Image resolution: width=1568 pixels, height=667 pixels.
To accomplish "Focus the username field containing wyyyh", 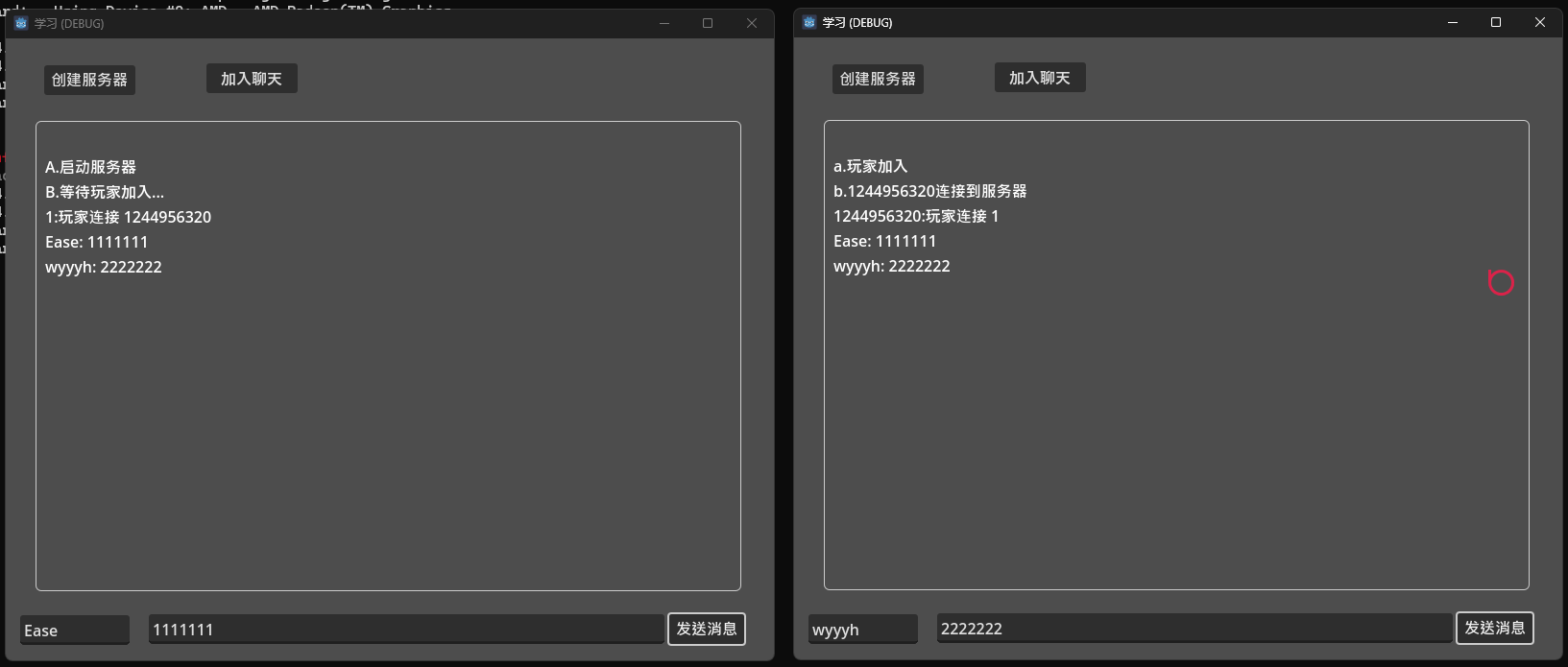I will tap(862, 630).
